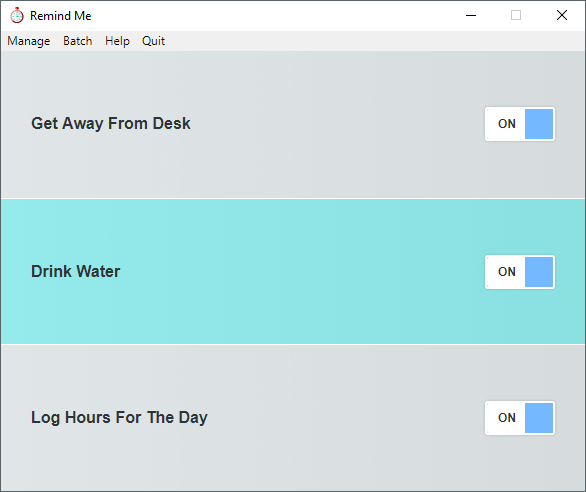Click the ON text of the Drink Water switch
The image size is (586, 492).
[x=507, y=272]
